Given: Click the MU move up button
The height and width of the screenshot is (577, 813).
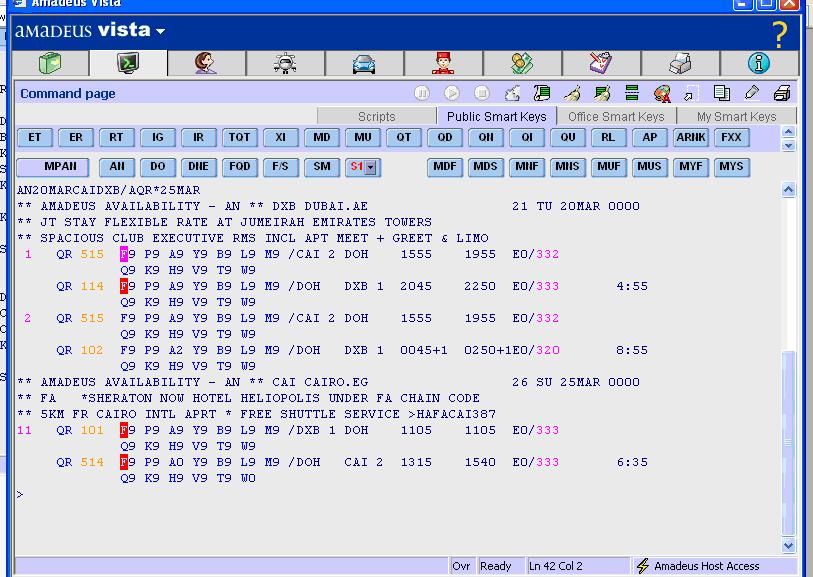Looking at the screenshot, I should pyautogui.click(x=362, y=137).
